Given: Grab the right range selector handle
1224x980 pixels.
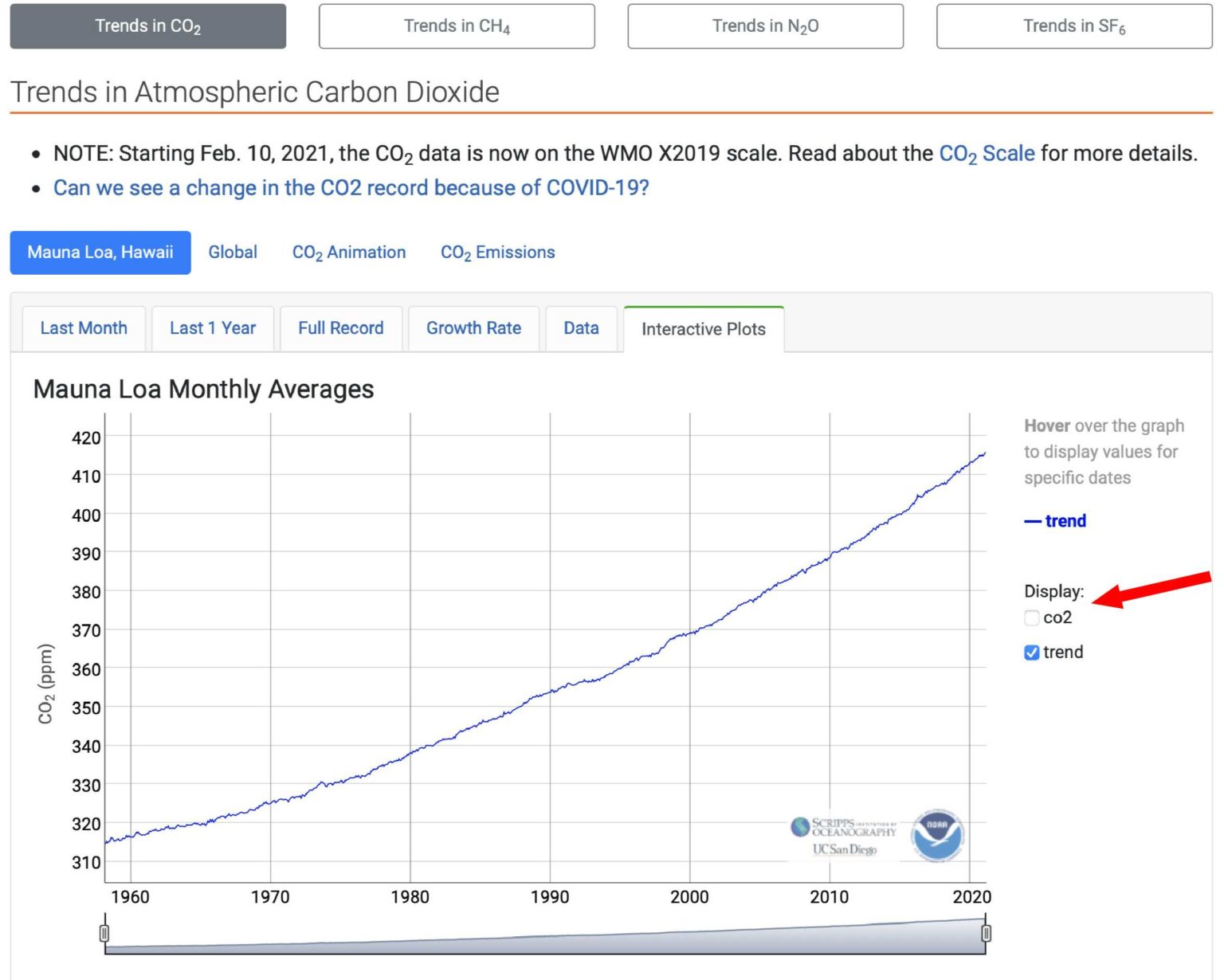Looking at the screenshot, I should 986,933.
